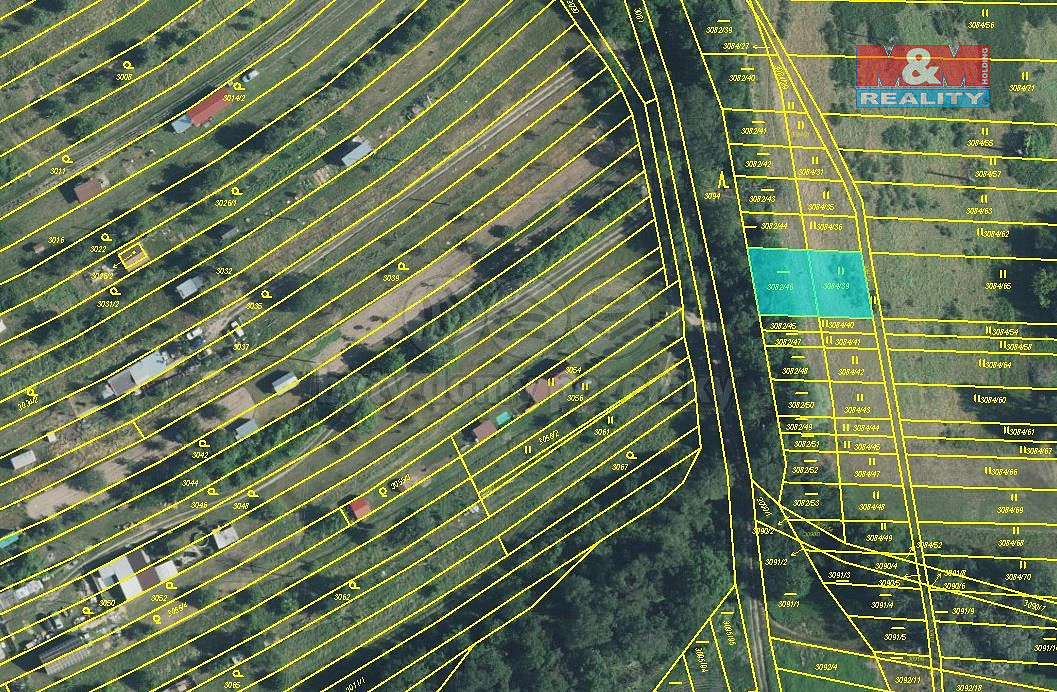
Task: Click parcel label 3016
Action: click(56, 241)
